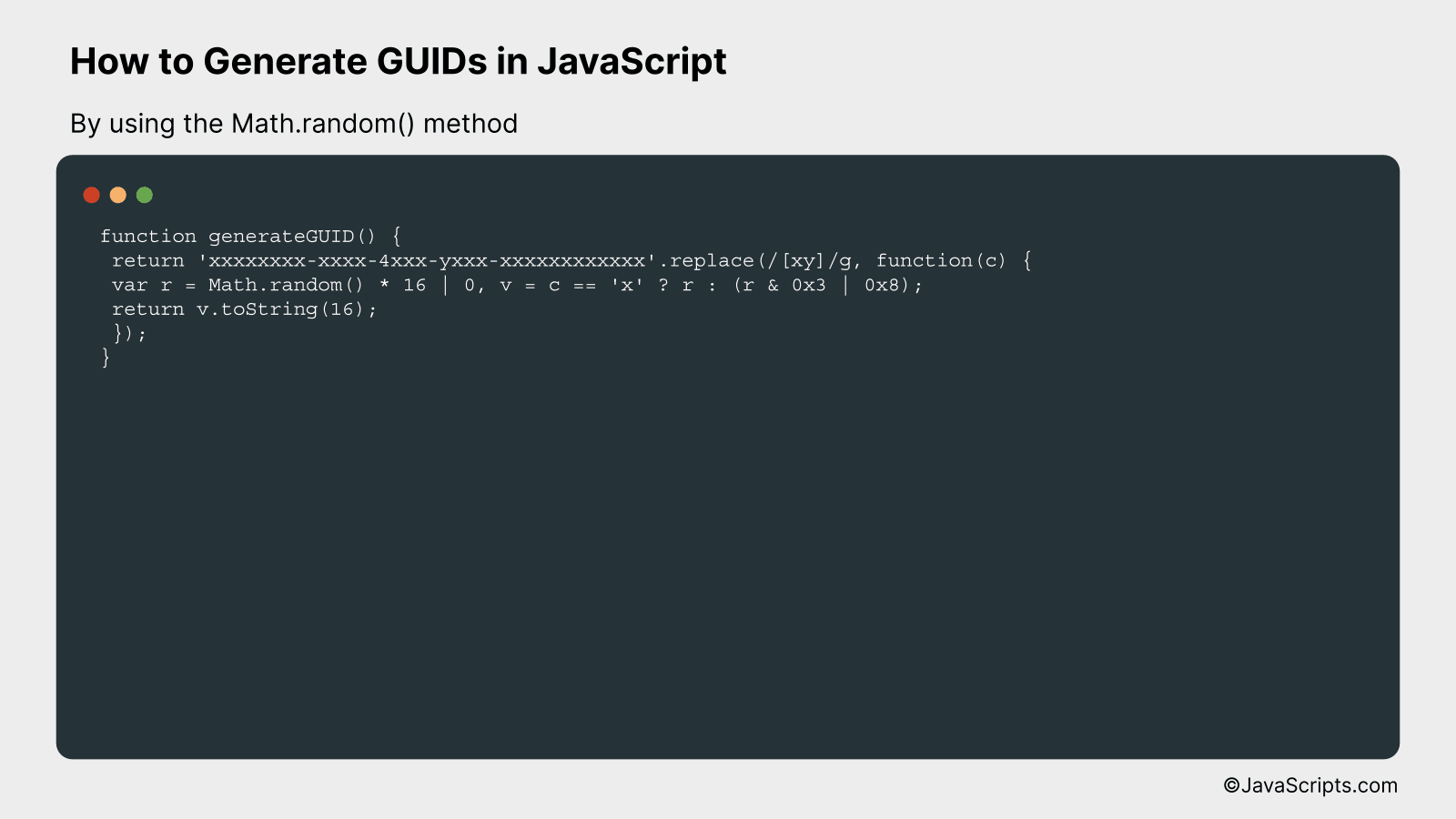Click the yellow traffic light dot

pyautogui.click(x=117, y=194)
